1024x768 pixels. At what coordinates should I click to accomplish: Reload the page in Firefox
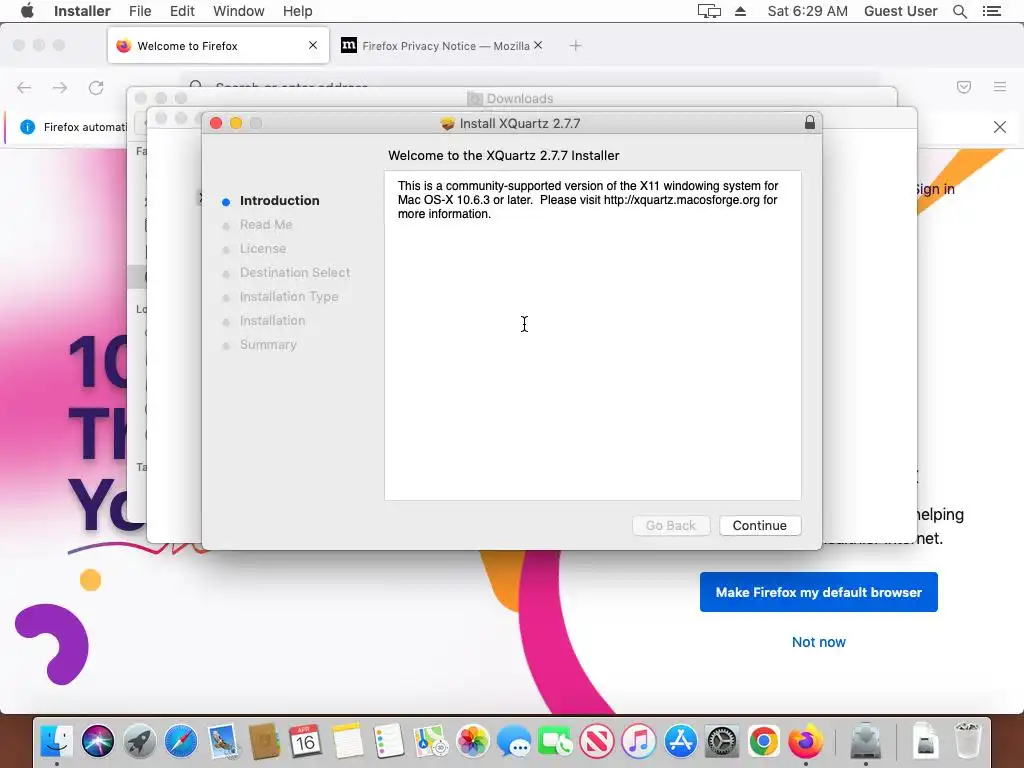pyautogui.click(x=96, y=88)
